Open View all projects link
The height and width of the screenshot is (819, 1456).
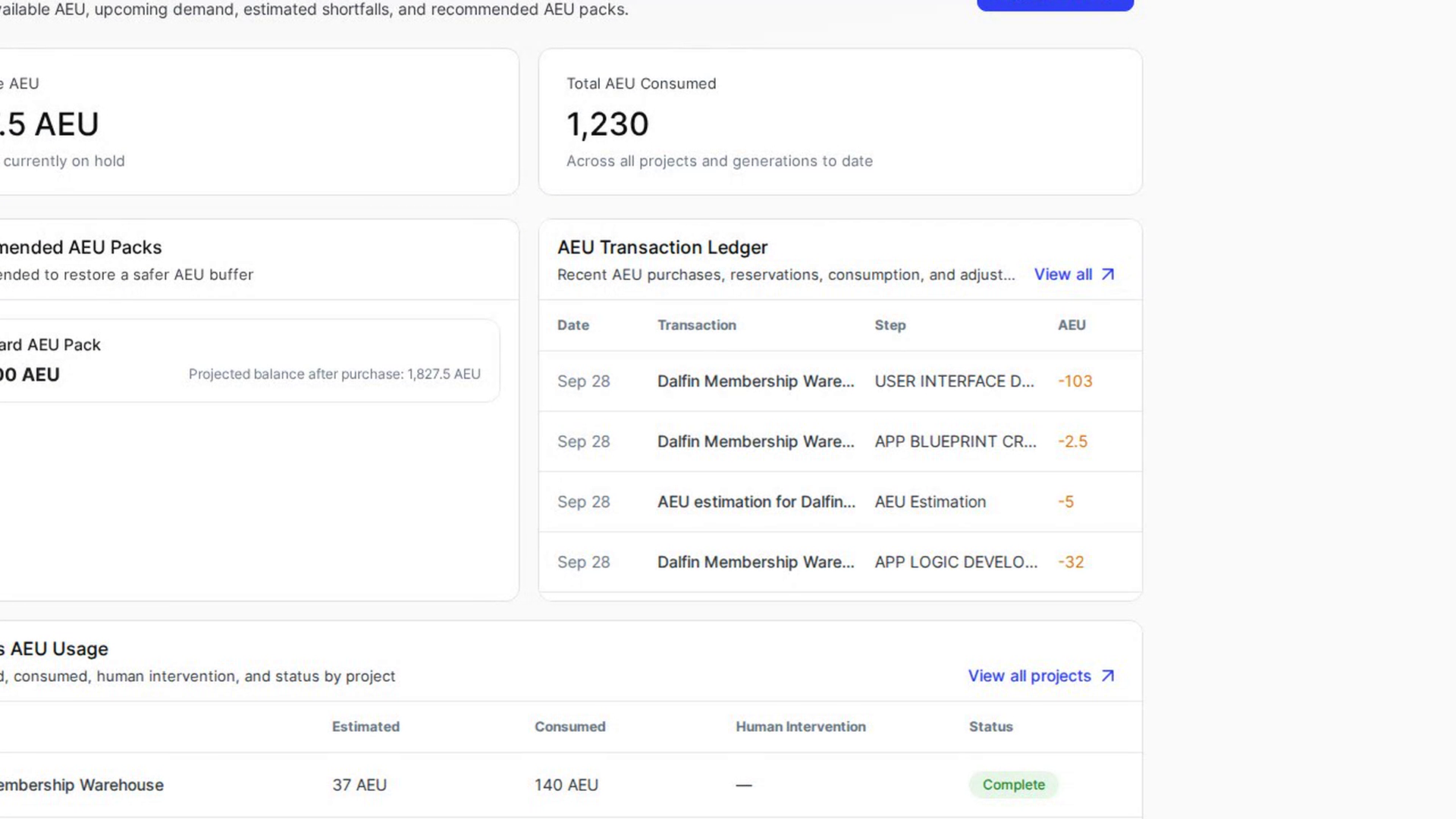click(1041, 676)
